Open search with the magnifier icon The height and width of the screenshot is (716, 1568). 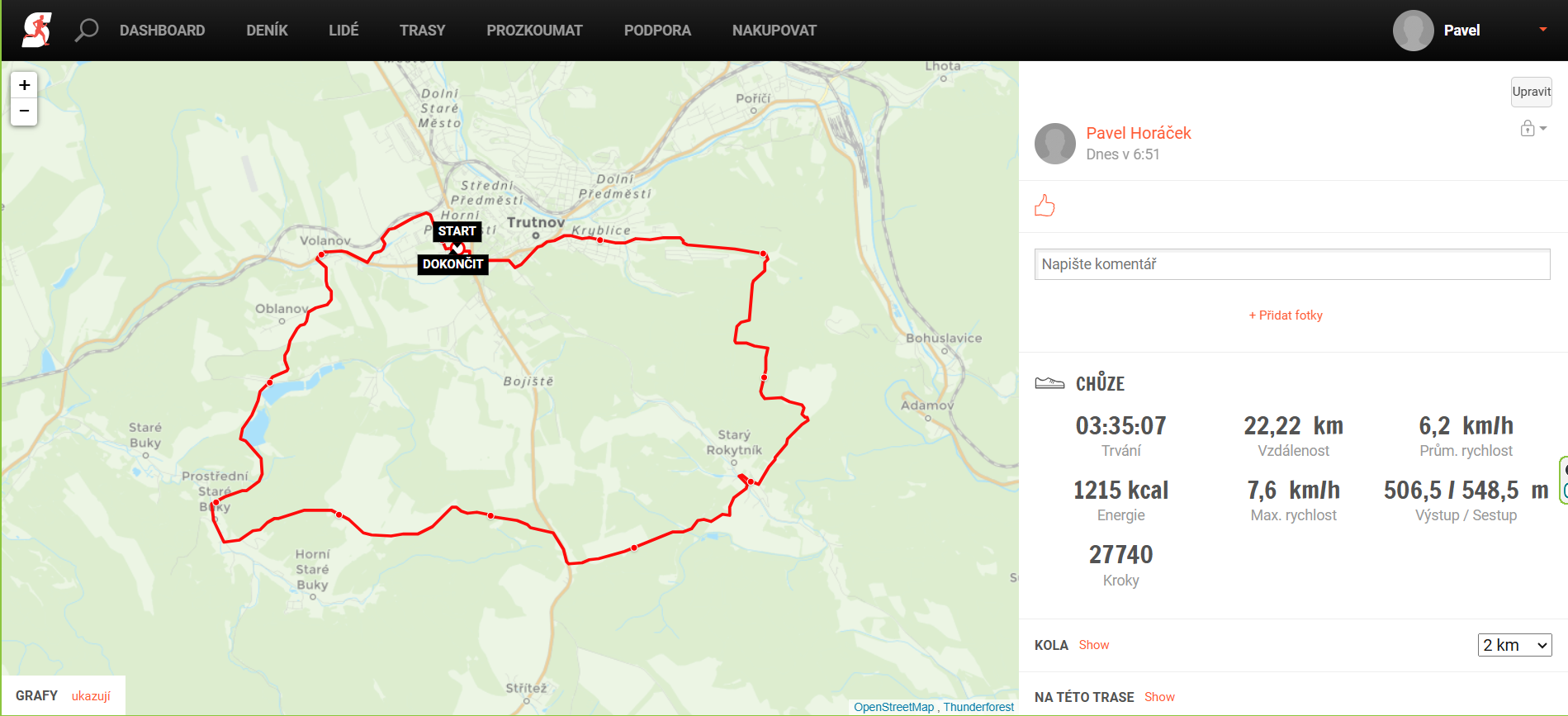(x=86, y=31)
